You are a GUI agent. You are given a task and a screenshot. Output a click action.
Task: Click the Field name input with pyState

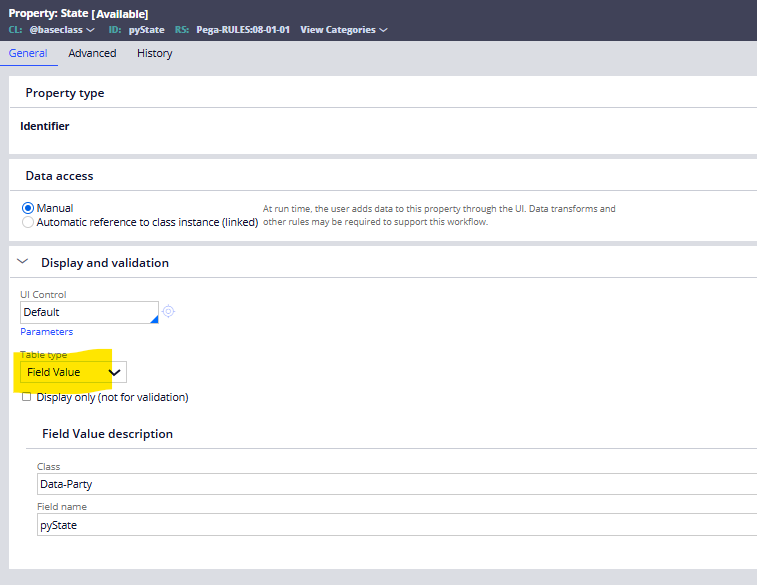coord(395,525)
